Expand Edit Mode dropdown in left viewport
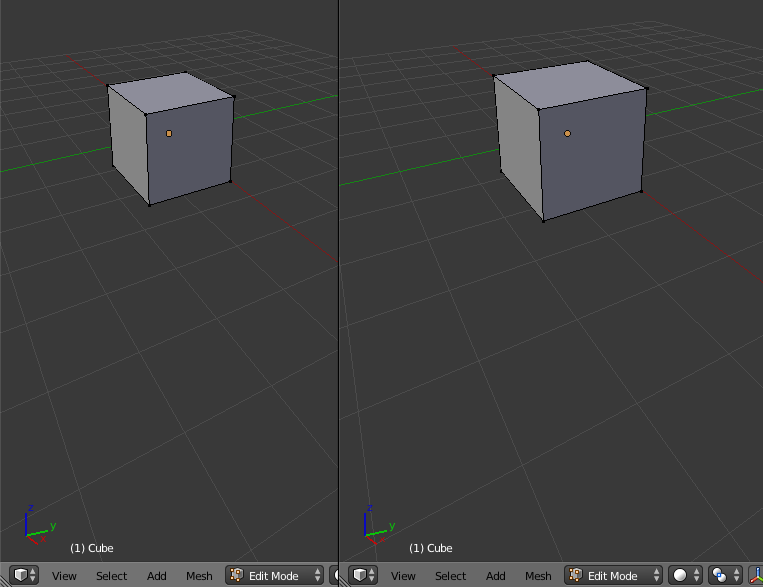763x587 pixels. pyautogui.click(x=274, y=575)
